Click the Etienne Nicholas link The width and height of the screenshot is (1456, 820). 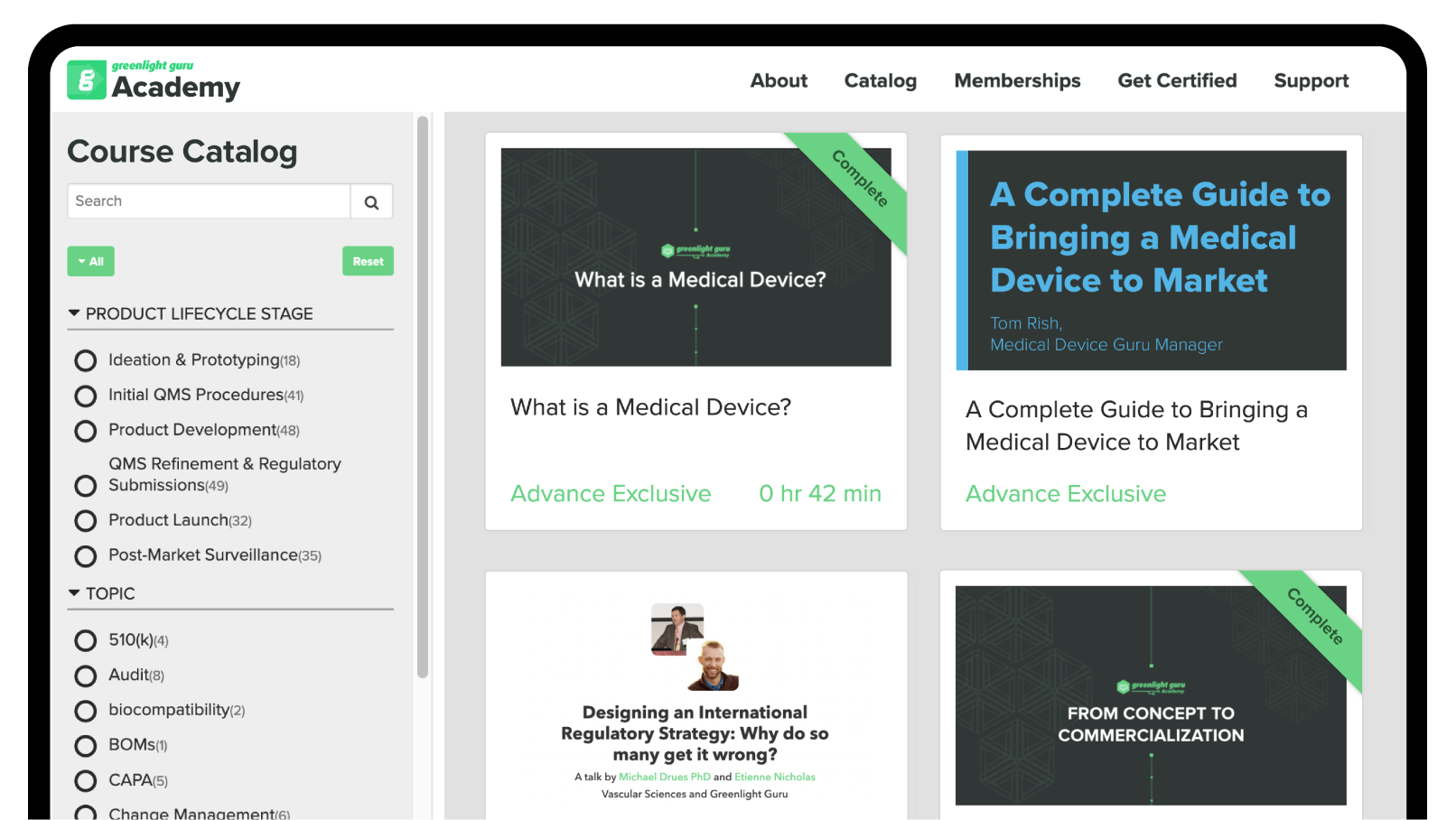(x=774, y=777)
